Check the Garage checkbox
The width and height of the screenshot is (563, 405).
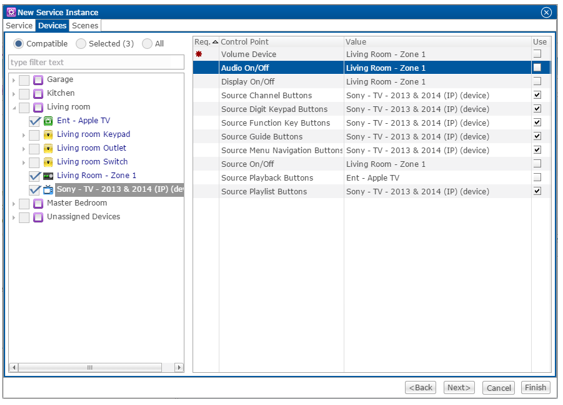24,80
